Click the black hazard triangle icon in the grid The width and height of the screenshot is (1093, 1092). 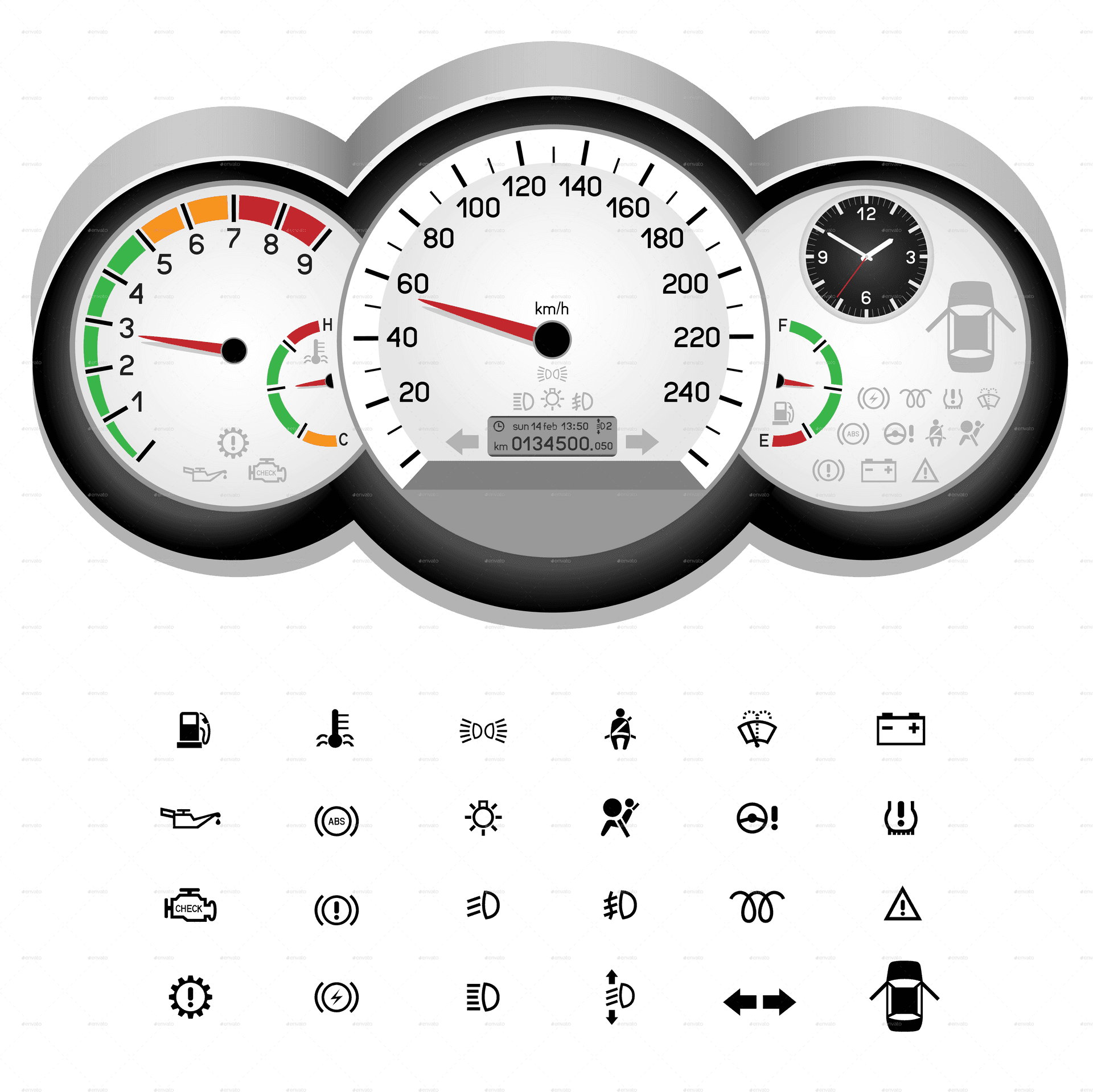903,904
